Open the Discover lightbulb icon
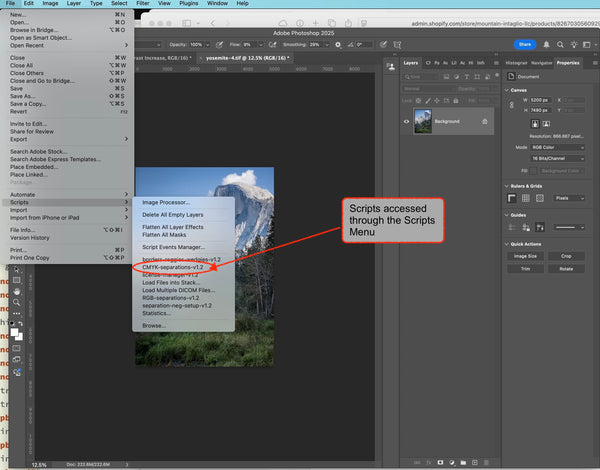 [574, 45]
